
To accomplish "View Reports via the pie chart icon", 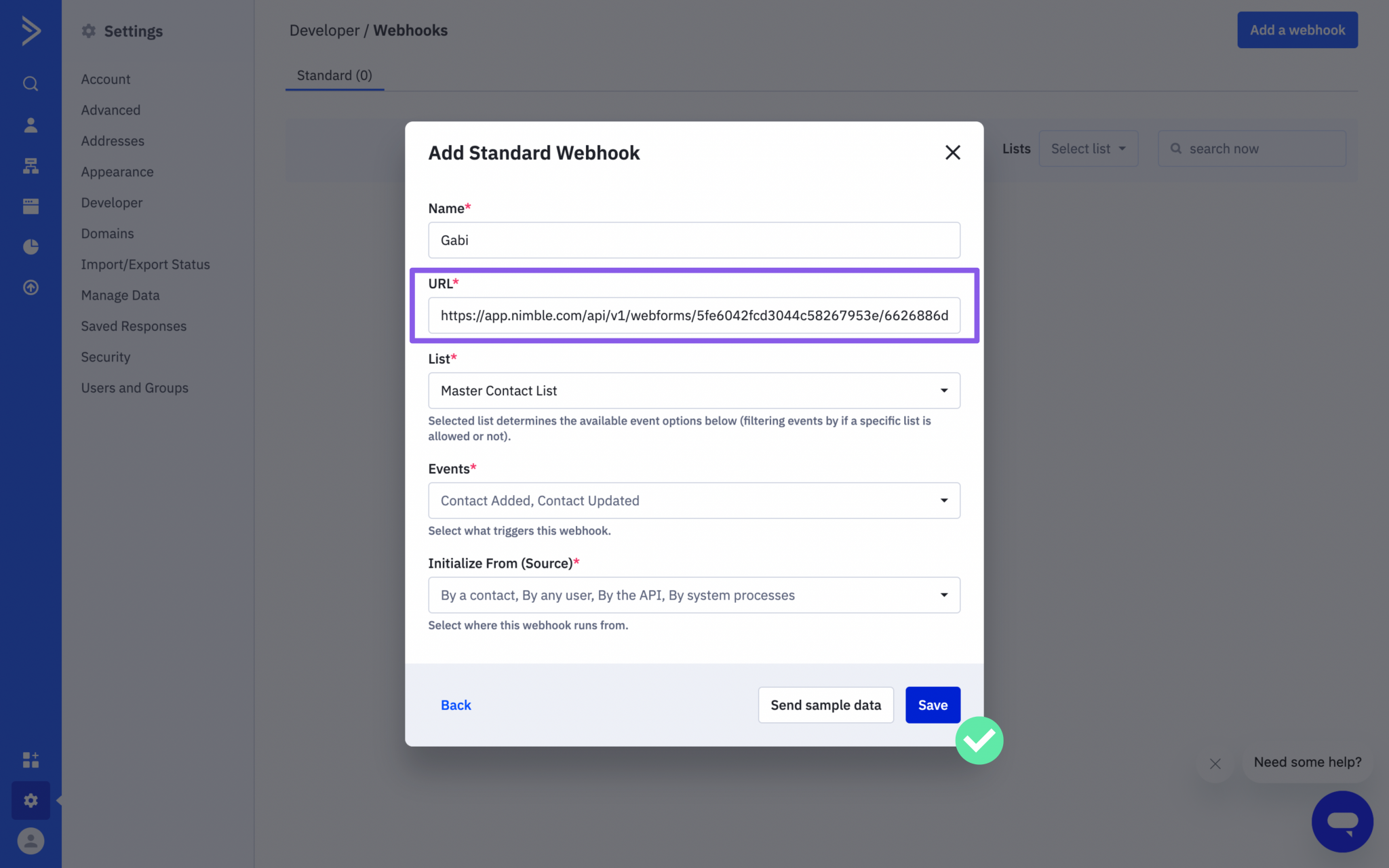I will pos(31,247).
